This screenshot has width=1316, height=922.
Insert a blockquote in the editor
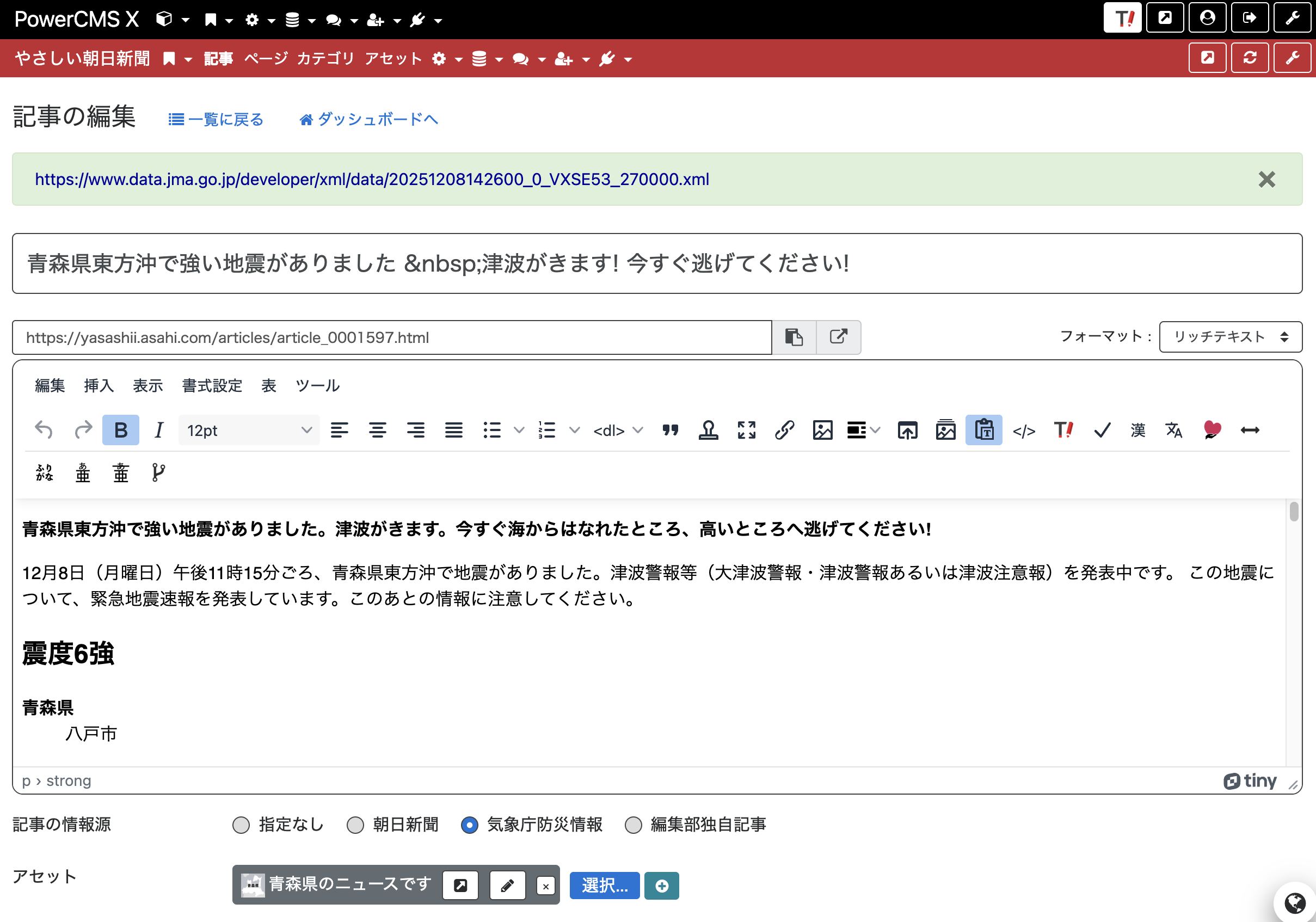(x=671, y=430)
